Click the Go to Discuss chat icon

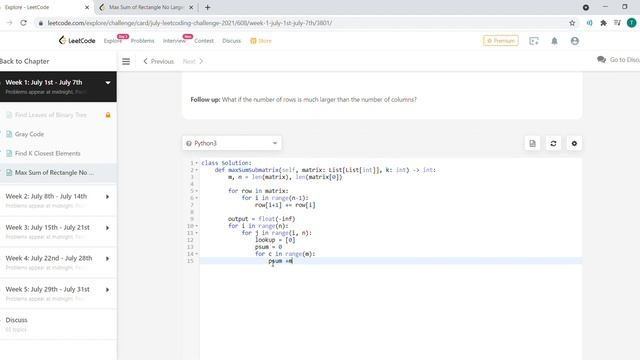tap(601, 60)
